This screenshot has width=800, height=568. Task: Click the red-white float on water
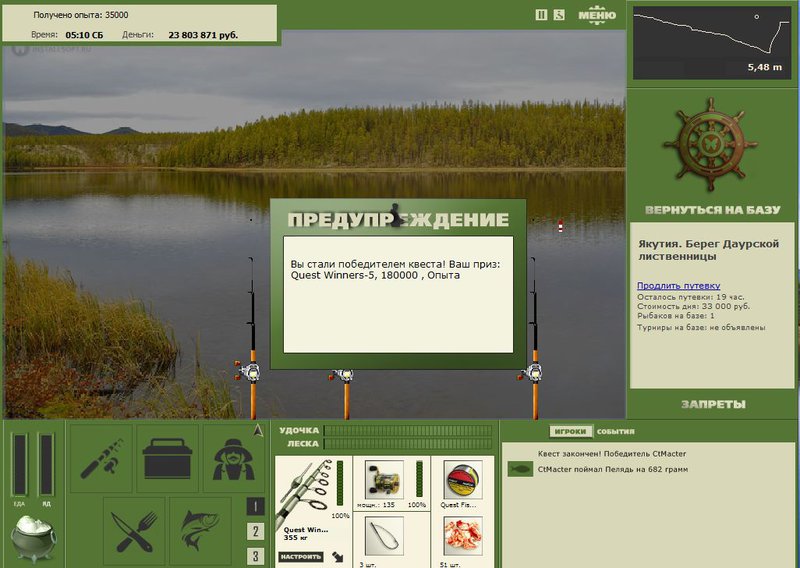point(560,226)
